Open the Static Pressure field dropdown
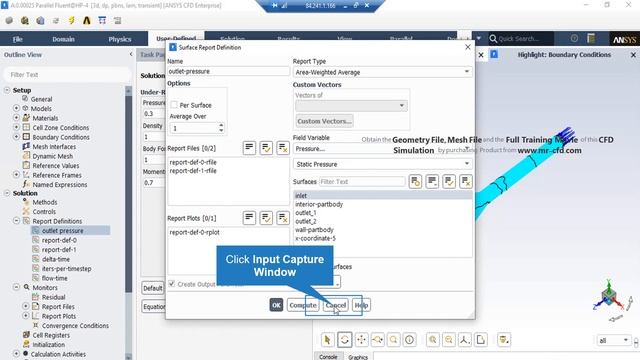This screenshot has width=640, height=360. 382,164
